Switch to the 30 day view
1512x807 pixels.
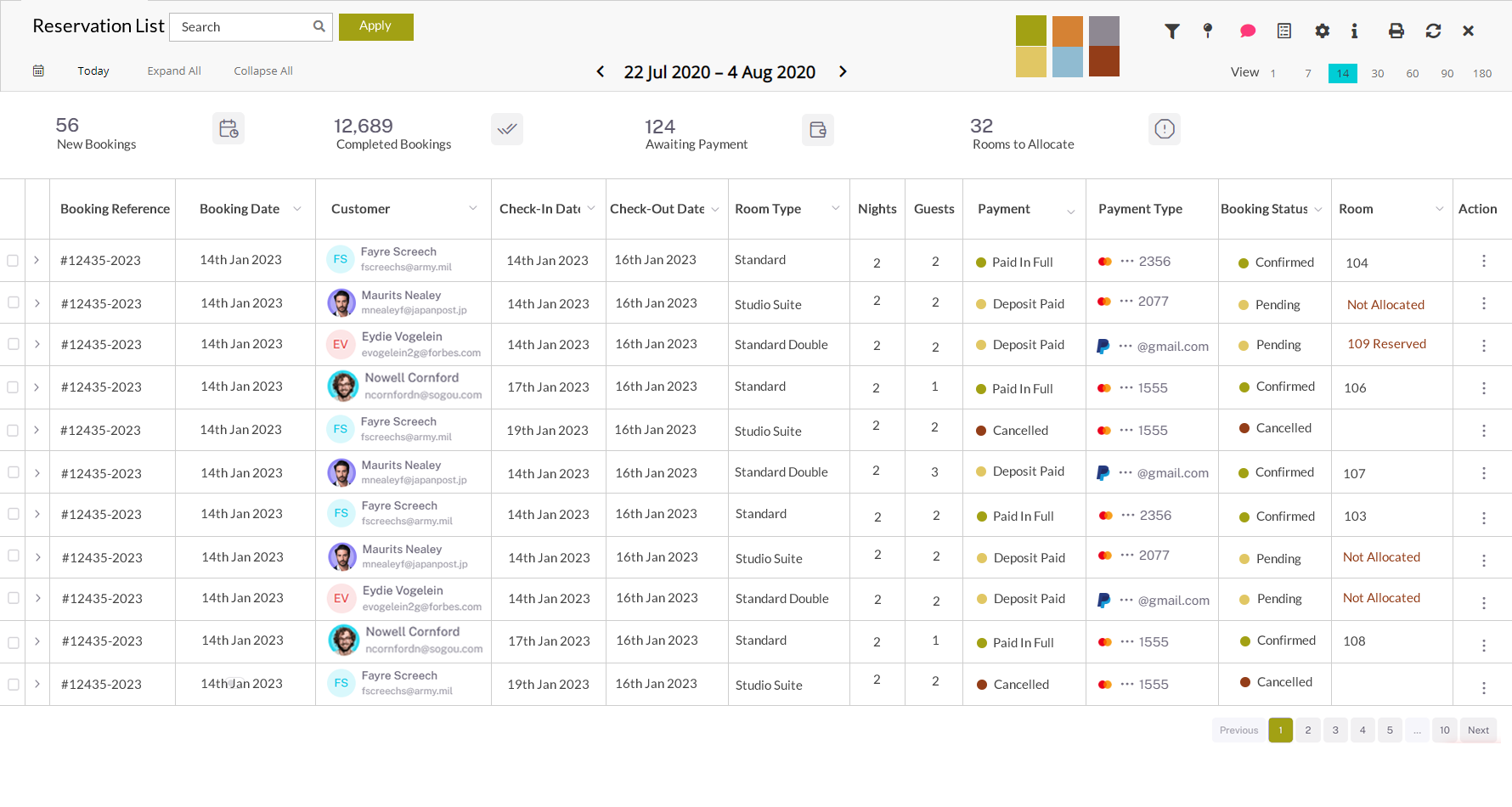(x=1377, y=74)
